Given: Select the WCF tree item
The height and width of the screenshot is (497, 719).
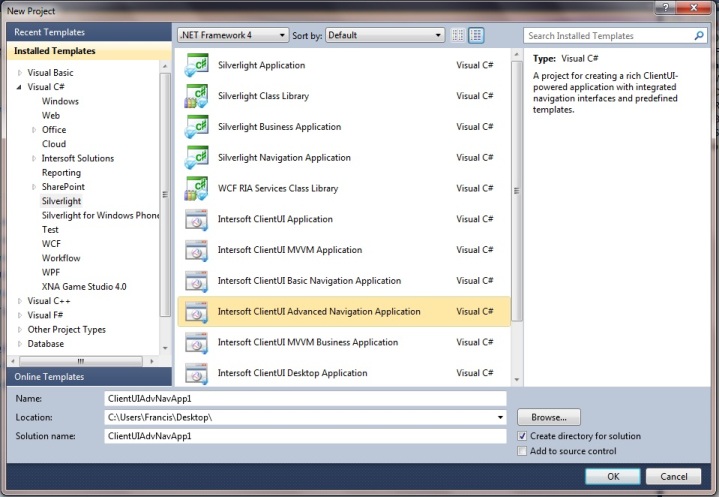Looking at the screenshot, I should coord(51,243).
